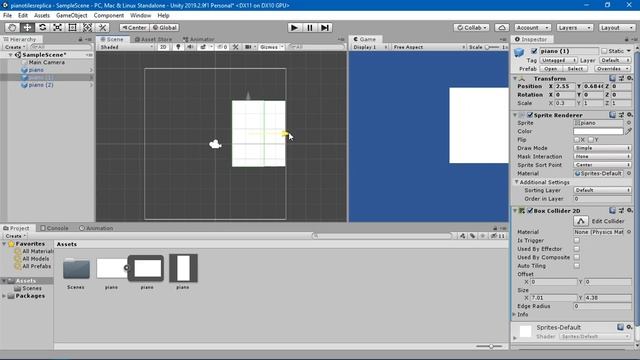This screenshot has width=640, height=360.
Task: Open the Tag dropdown
Action: [x=558, y=60]
